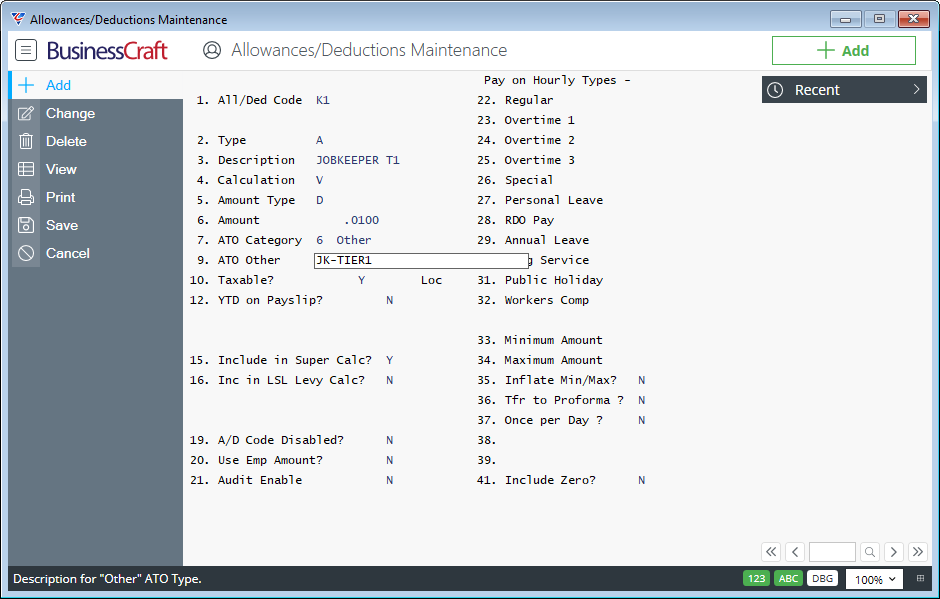Click the Amount Type value D

[x=320, y=200]
